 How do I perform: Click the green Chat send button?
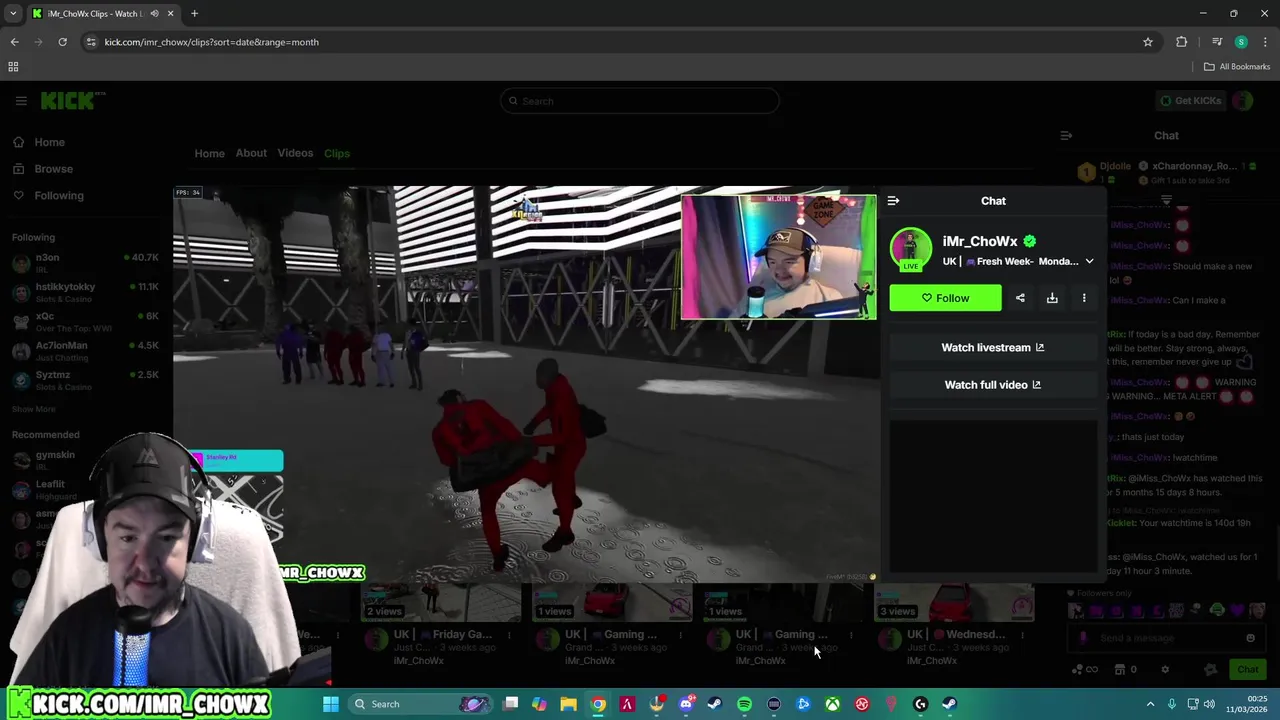tap(1248, 670)
